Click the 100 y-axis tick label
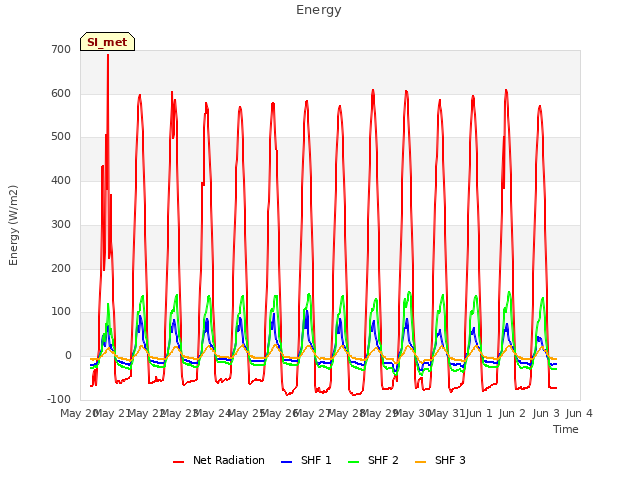 [61, 312]
